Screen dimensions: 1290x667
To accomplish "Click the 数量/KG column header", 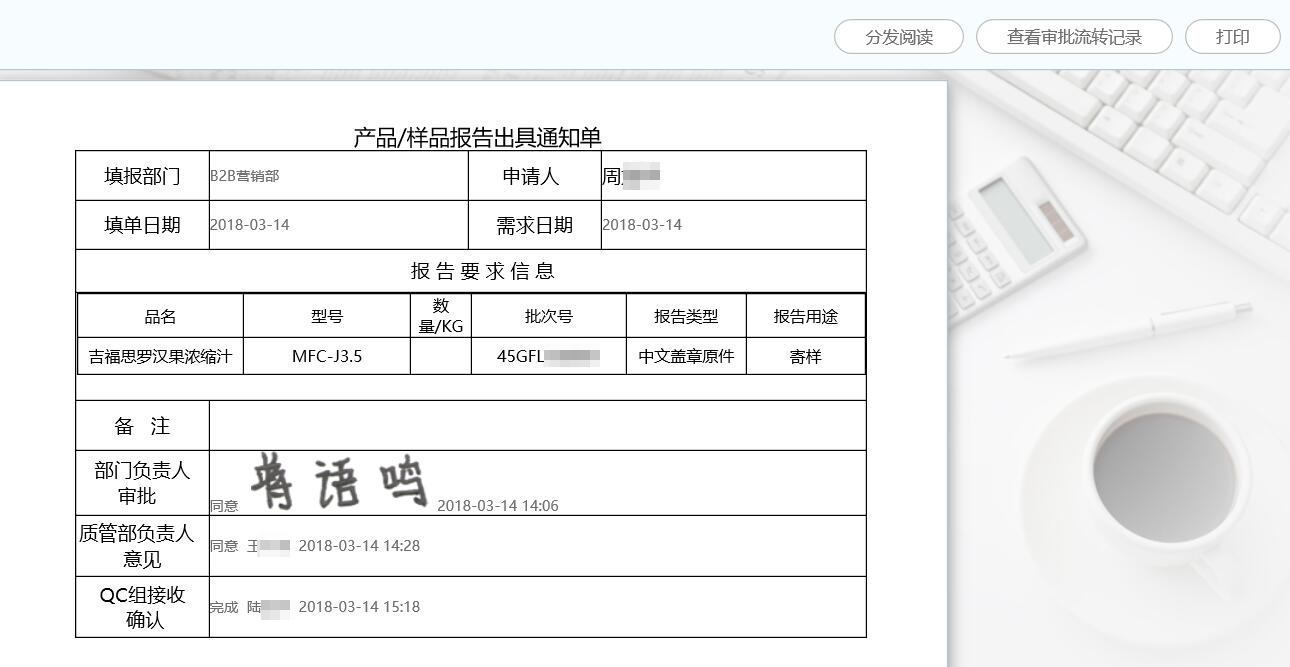I will (x=441, y=316).
